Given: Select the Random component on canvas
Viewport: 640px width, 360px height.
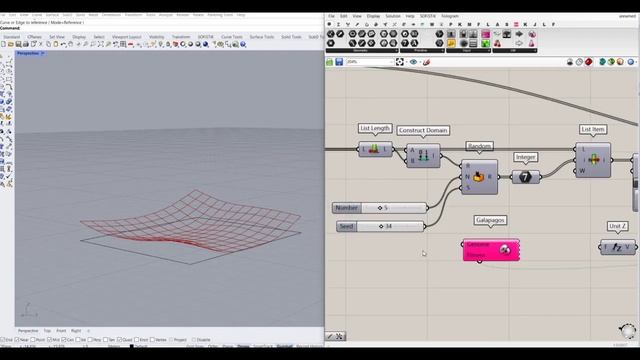Looking at the screenshot, I should coord(479,177).
